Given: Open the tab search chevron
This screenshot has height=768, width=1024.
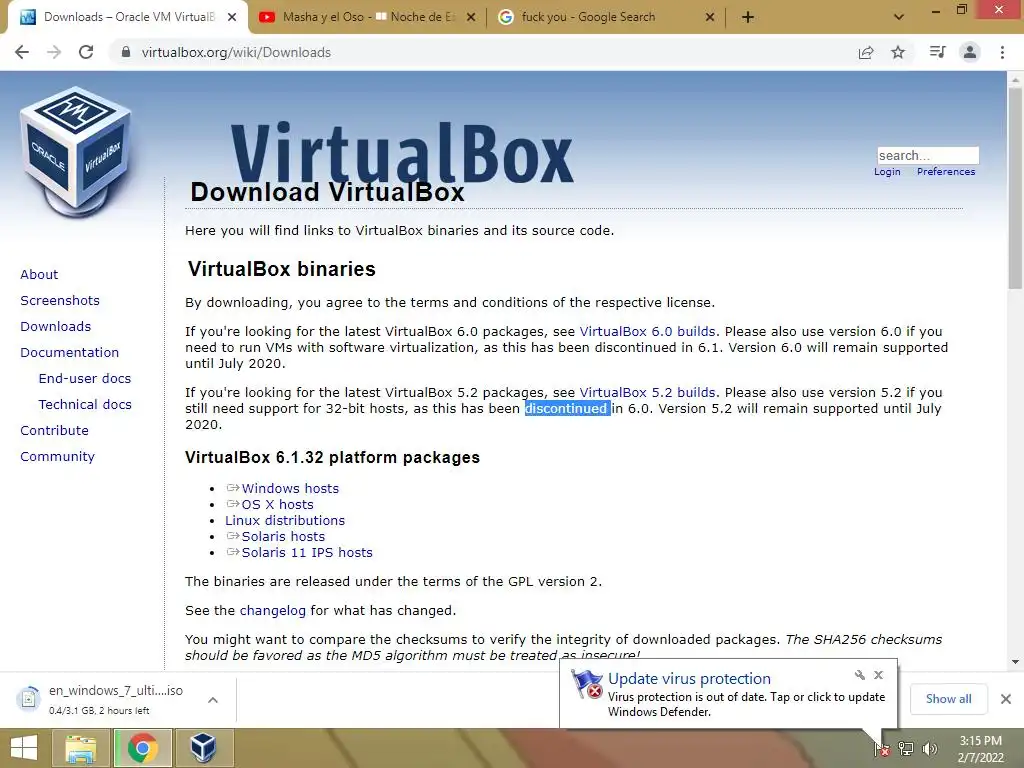Looking at the screenshot, I should click(x=899, y=17).
